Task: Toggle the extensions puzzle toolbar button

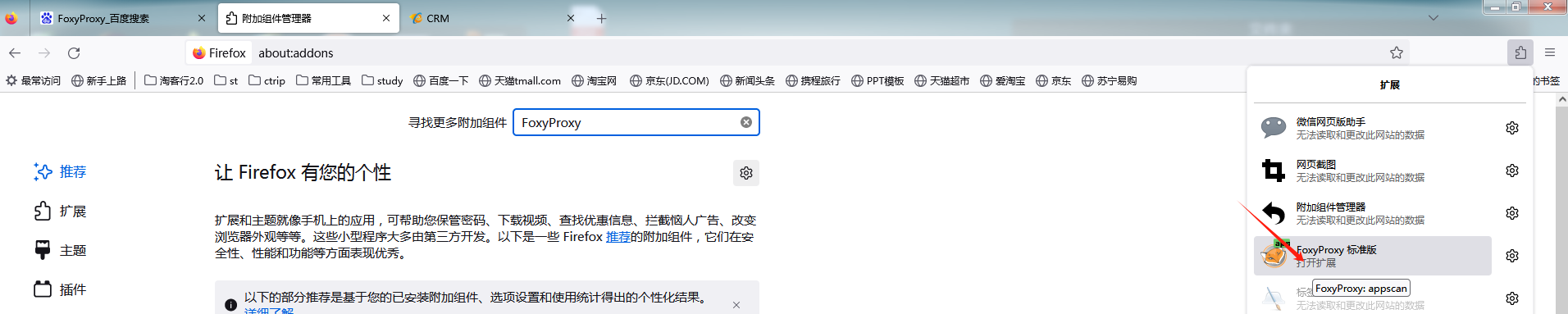Action: click(x=1520, y=52)
